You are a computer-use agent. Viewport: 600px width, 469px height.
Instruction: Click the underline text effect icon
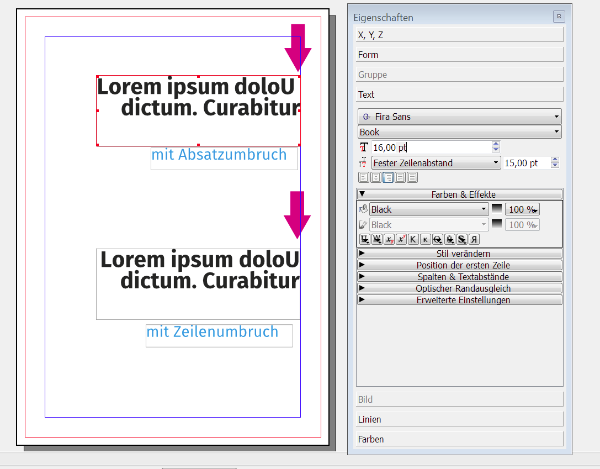click(365, 240)
